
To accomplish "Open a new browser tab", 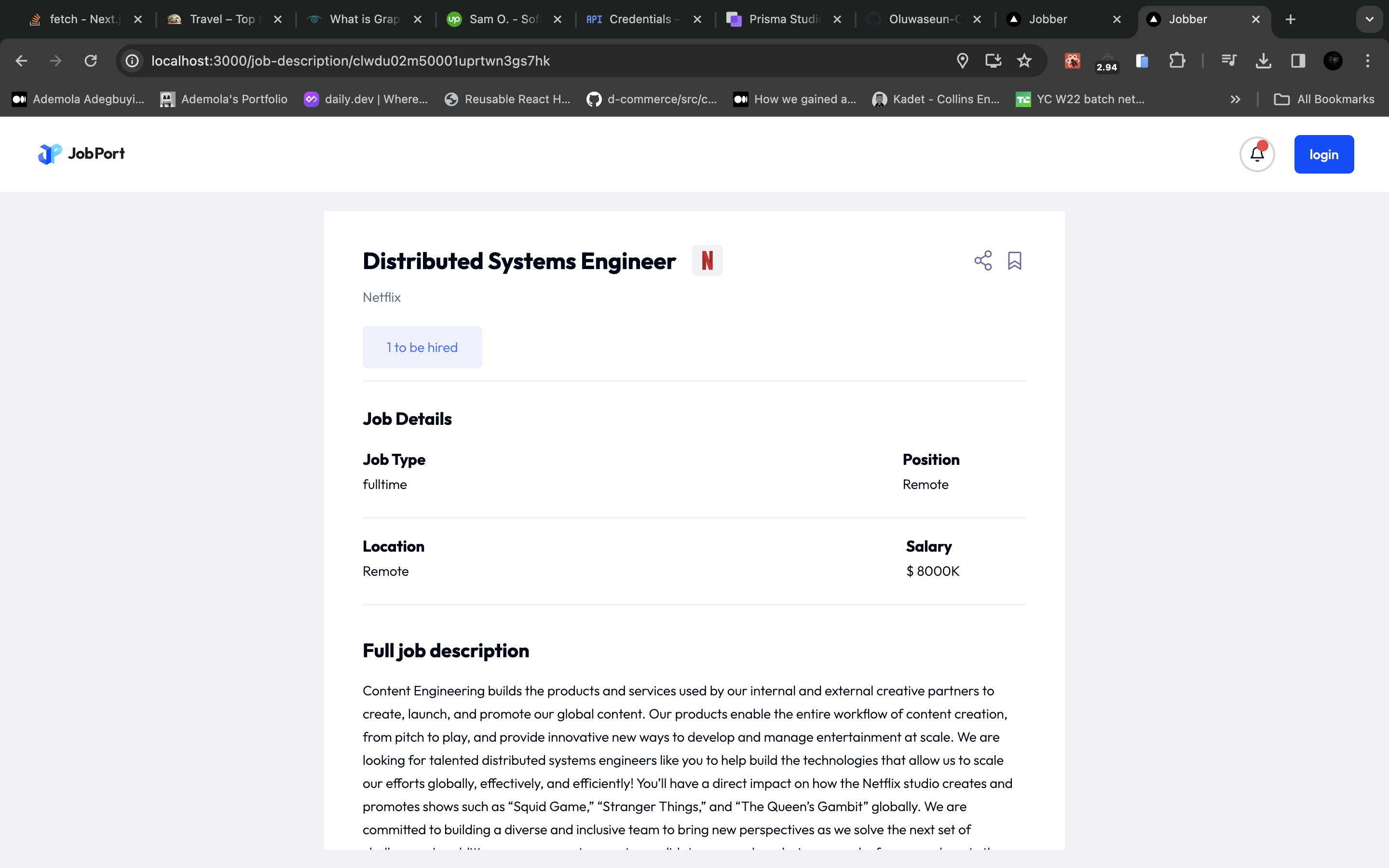I will 1290,19.
